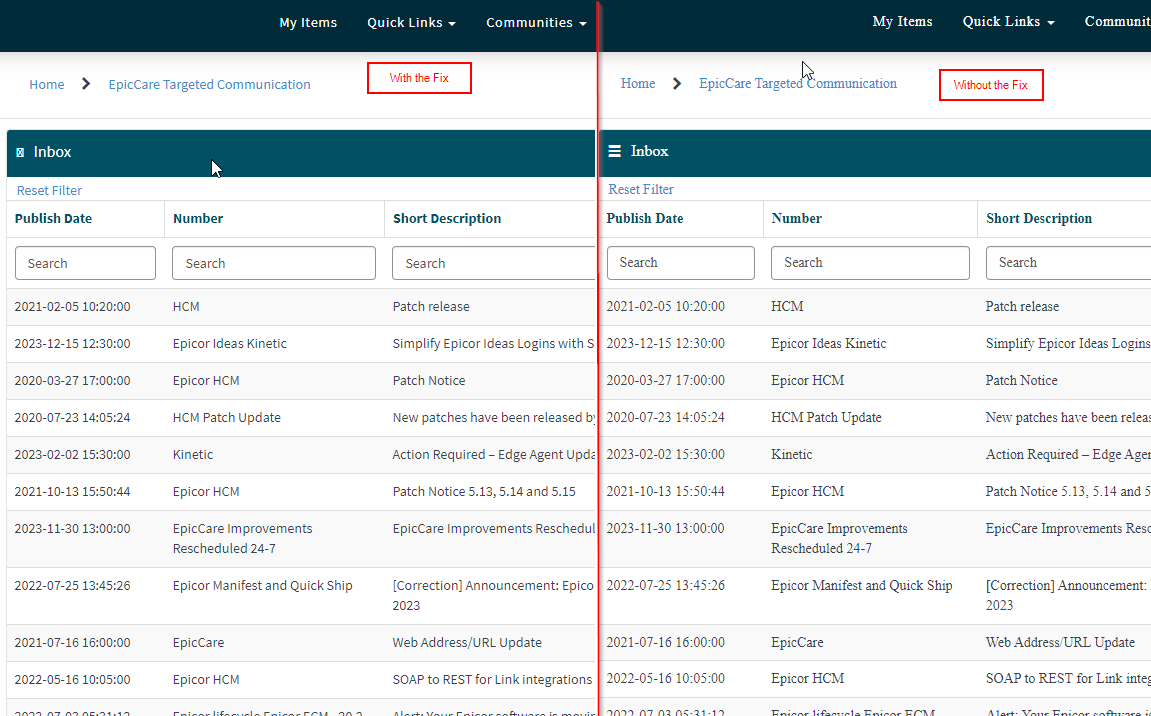The width and height of the screenshot is (1151, 716).
Task: Open Communities dropdown in left pane
Action: (536, 23)
